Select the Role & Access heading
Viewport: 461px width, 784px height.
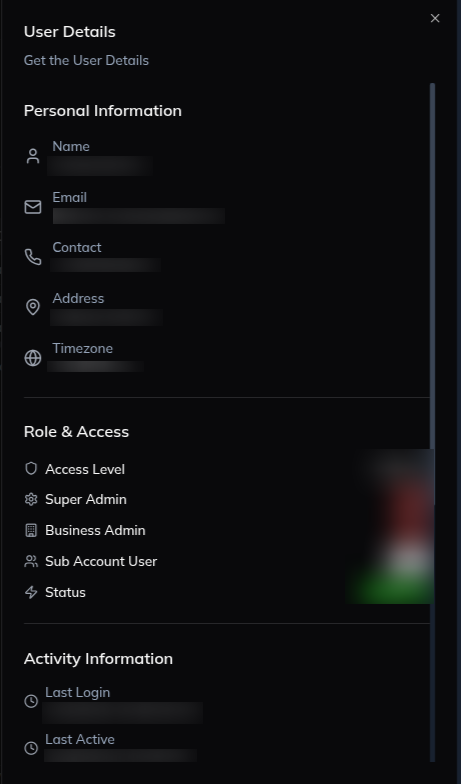[x=76, y=432]
